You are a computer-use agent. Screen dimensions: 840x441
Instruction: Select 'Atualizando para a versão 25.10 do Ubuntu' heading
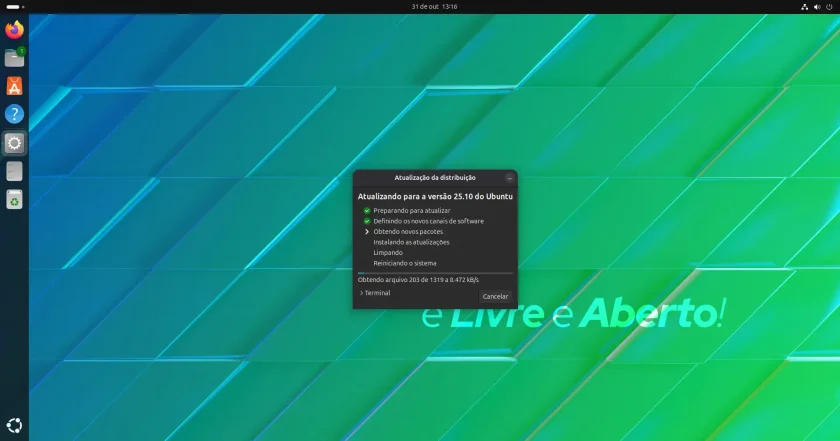click(435, 197)
